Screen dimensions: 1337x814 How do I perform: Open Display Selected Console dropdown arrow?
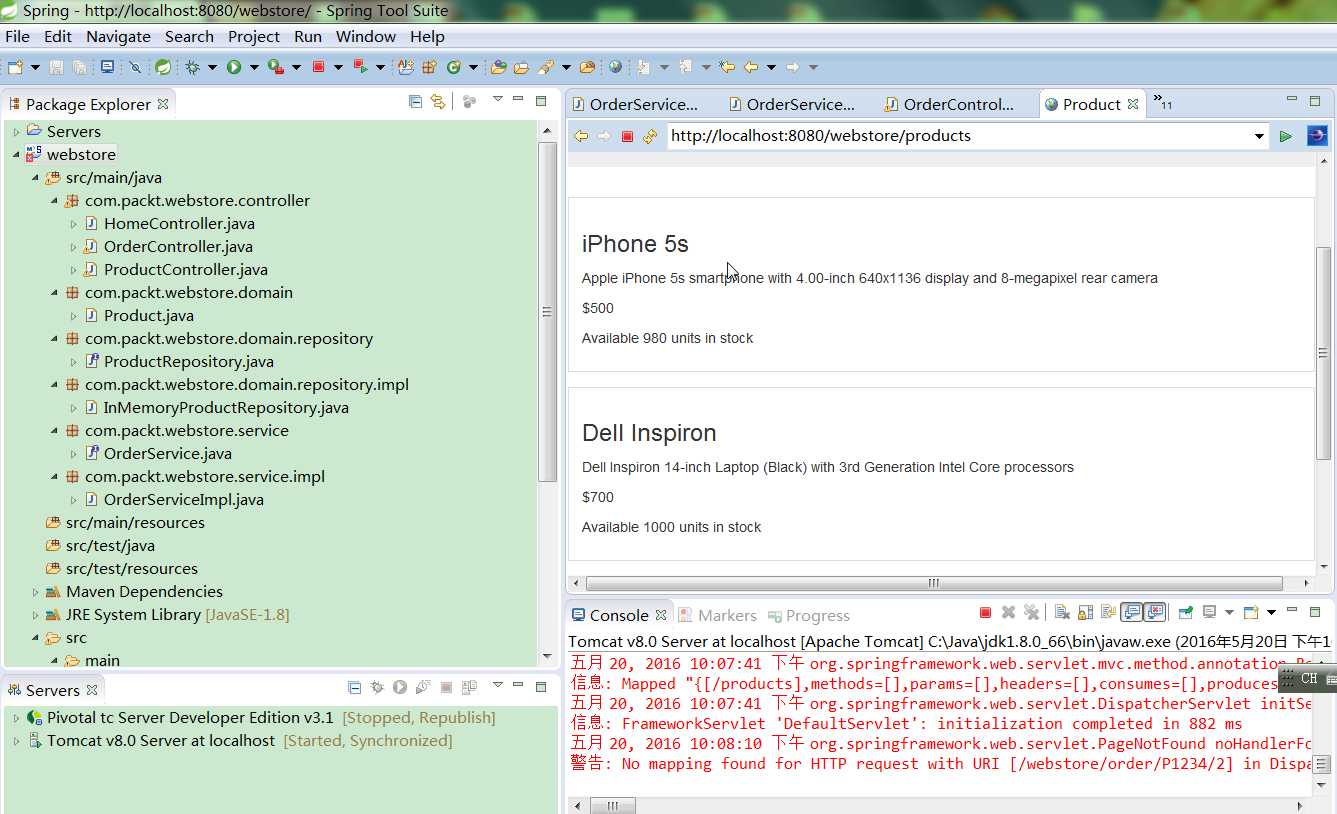tap(1229, 612)
